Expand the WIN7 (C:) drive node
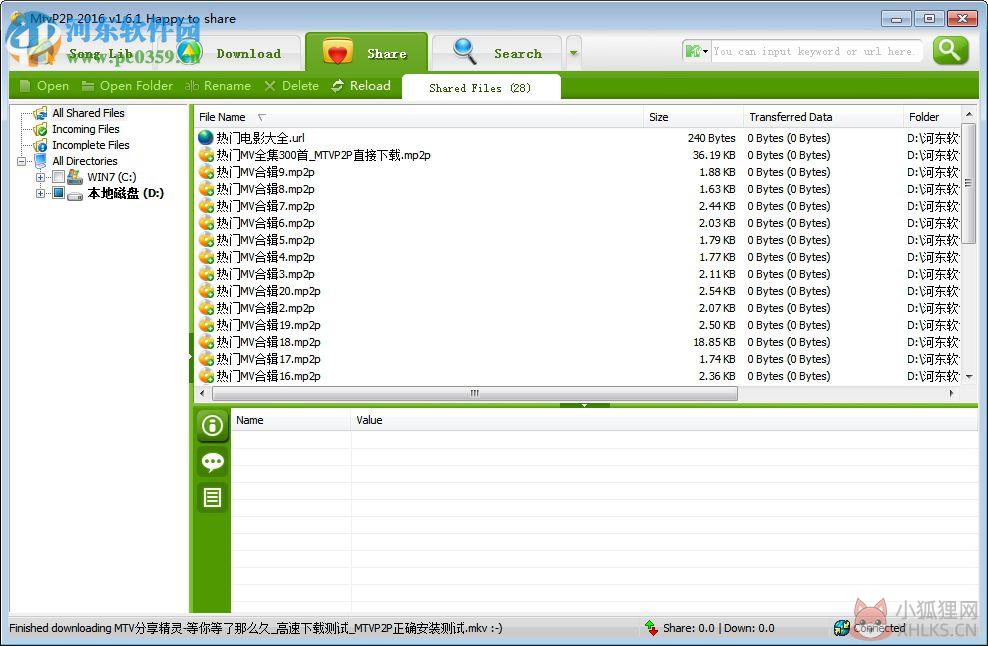Image resolution: width=988 pixels, height=646 pixels. [x=40, y=177]
